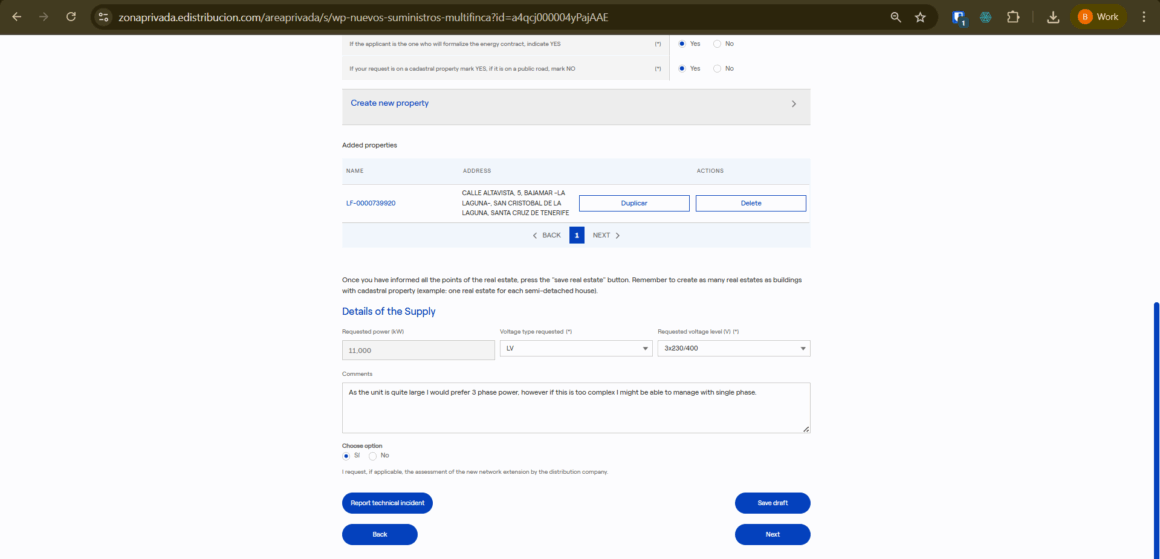This screenshot has width=1160, height=559.
Task: Open the Extensions puzzle piece menu
Action: pyautogui.click(x=1013, y=17)
